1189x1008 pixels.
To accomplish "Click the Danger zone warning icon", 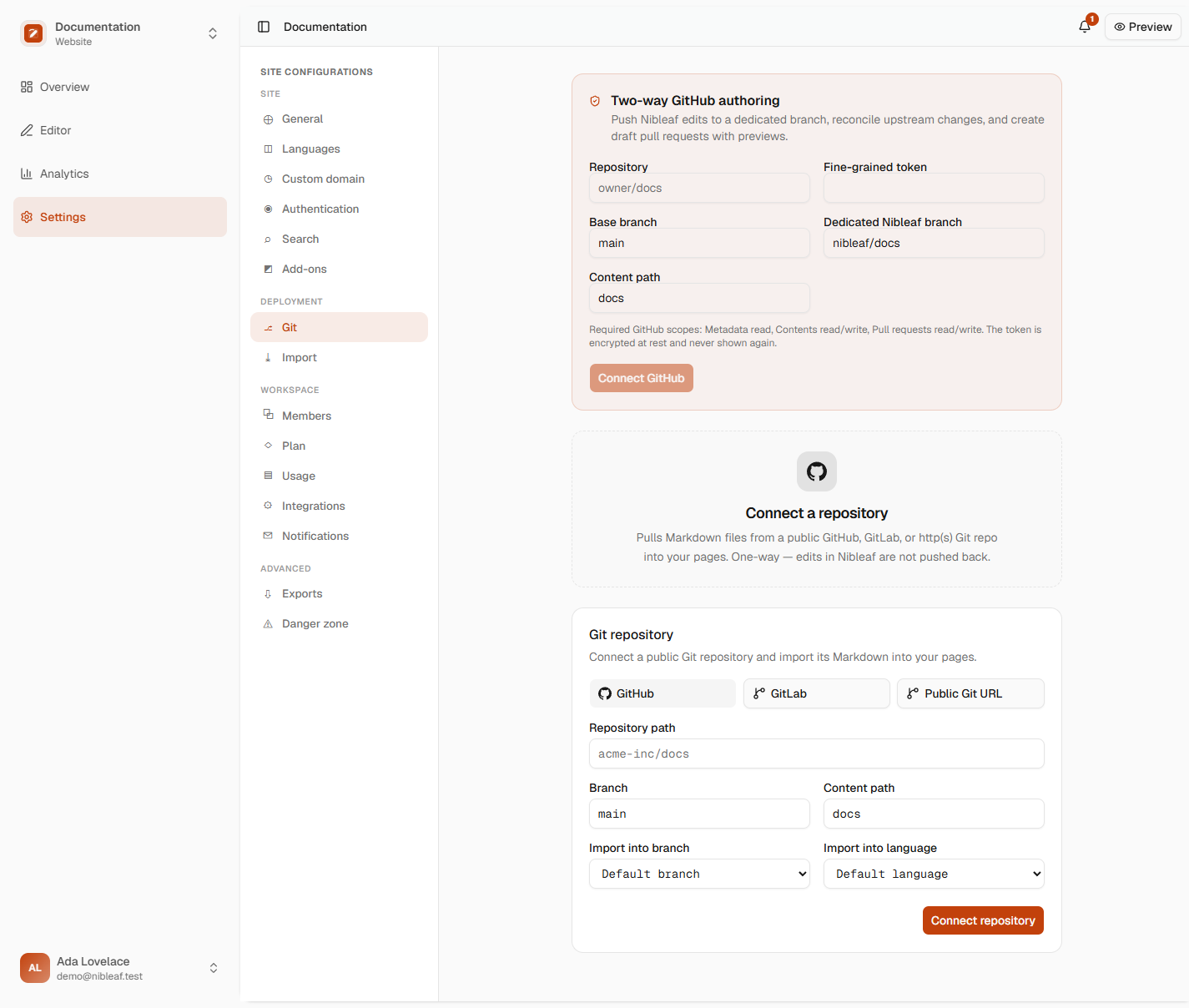I will click(268, 624).
